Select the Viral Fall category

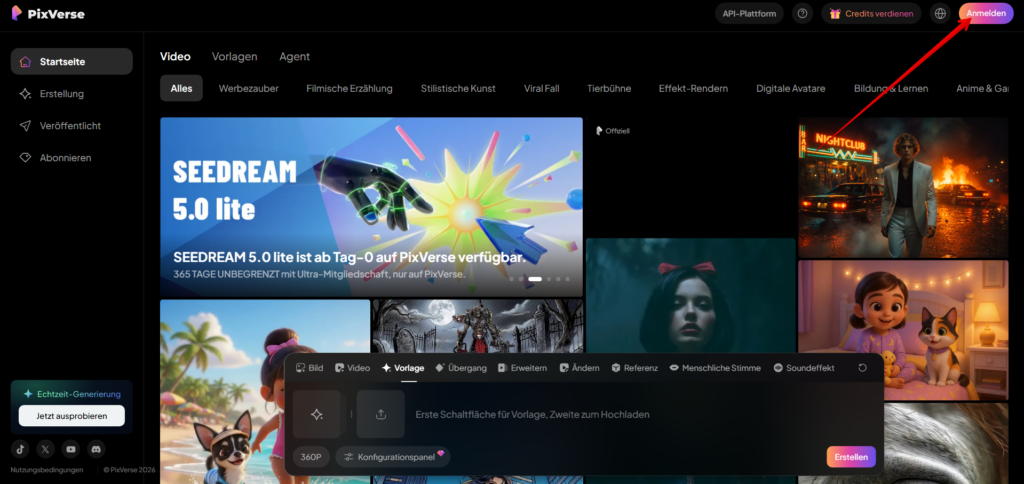[x=541, y=88]
